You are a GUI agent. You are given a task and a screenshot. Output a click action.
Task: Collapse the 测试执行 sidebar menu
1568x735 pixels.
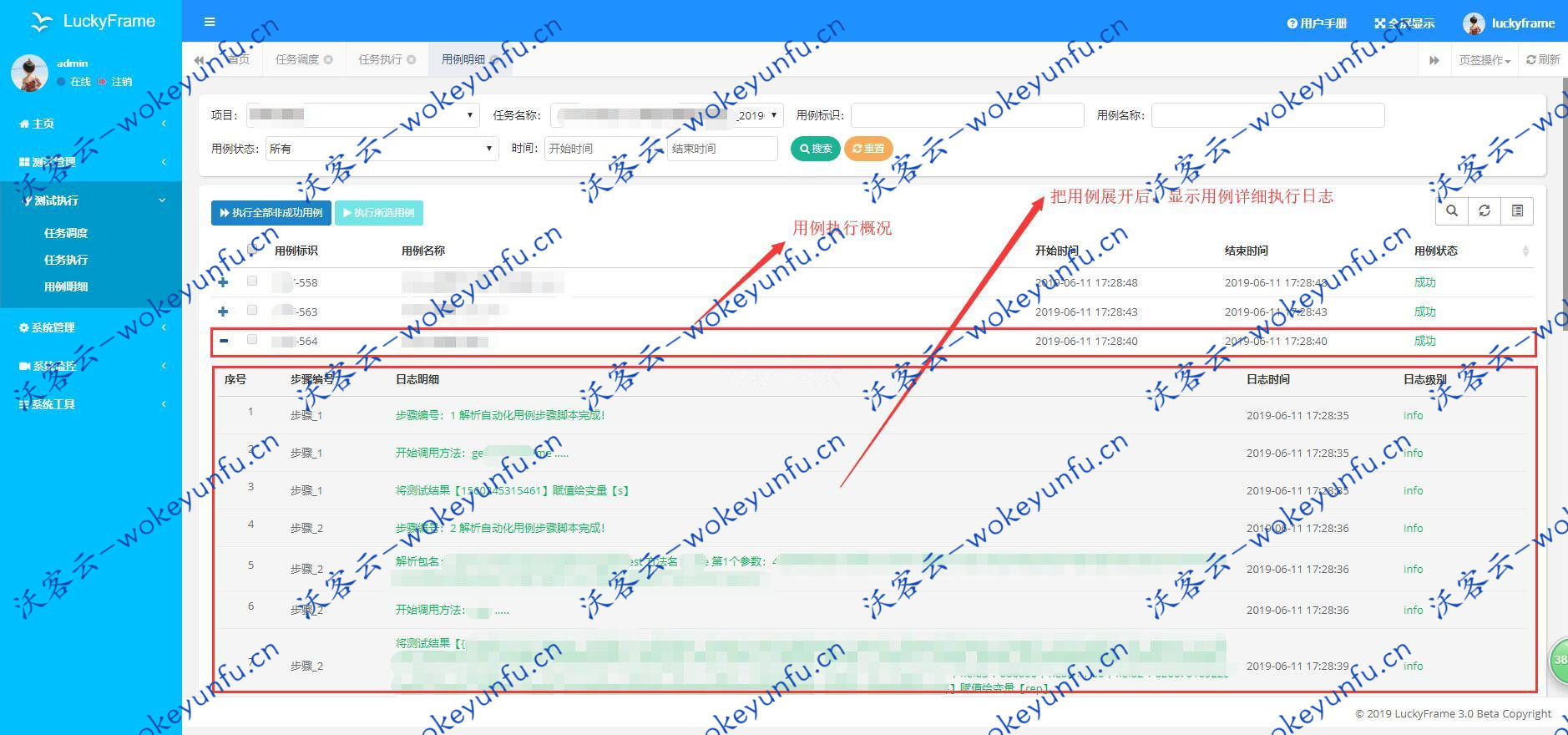coord(91,200)
